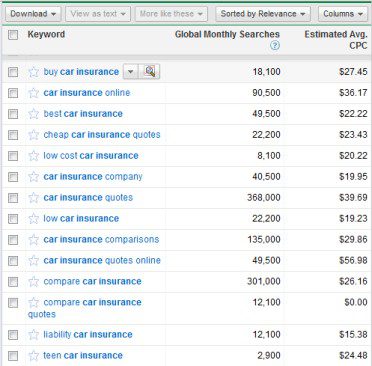Star the 'car insurance online' keyword

(33, 93)
